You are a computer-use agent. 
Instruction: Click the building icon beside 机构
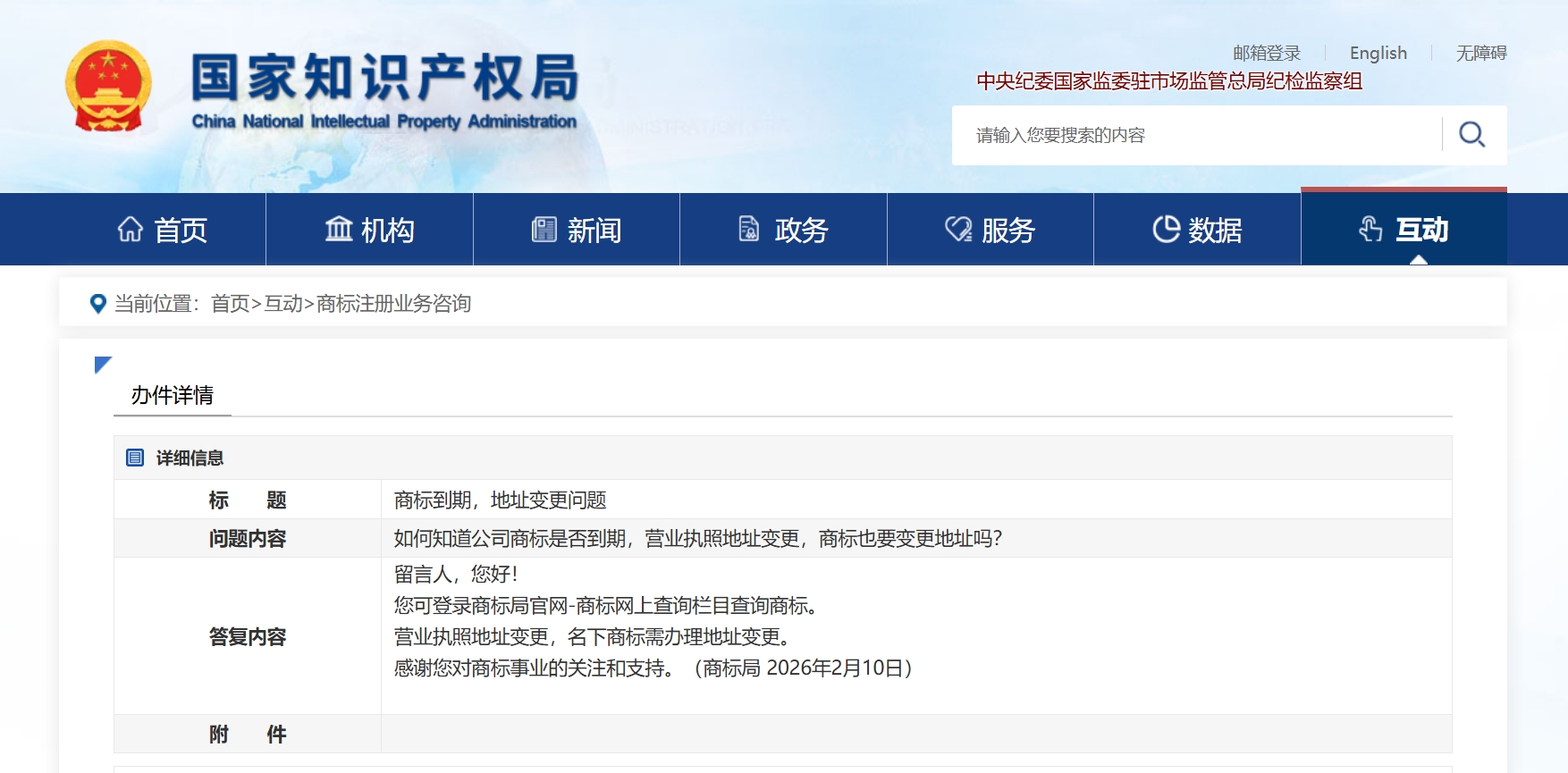click(x=339, y=230)
